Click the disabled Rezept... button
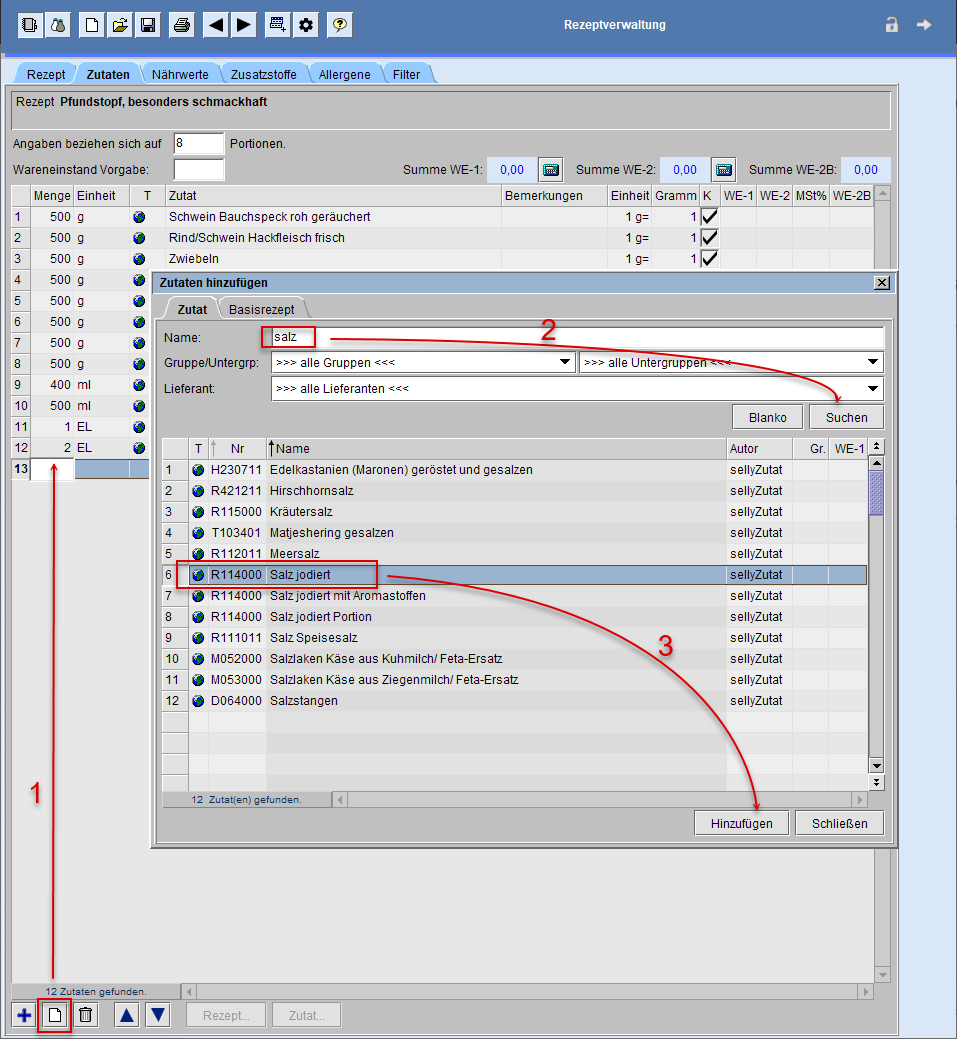Viewport: 957px width, 1039px height. tap(226, 1015)
